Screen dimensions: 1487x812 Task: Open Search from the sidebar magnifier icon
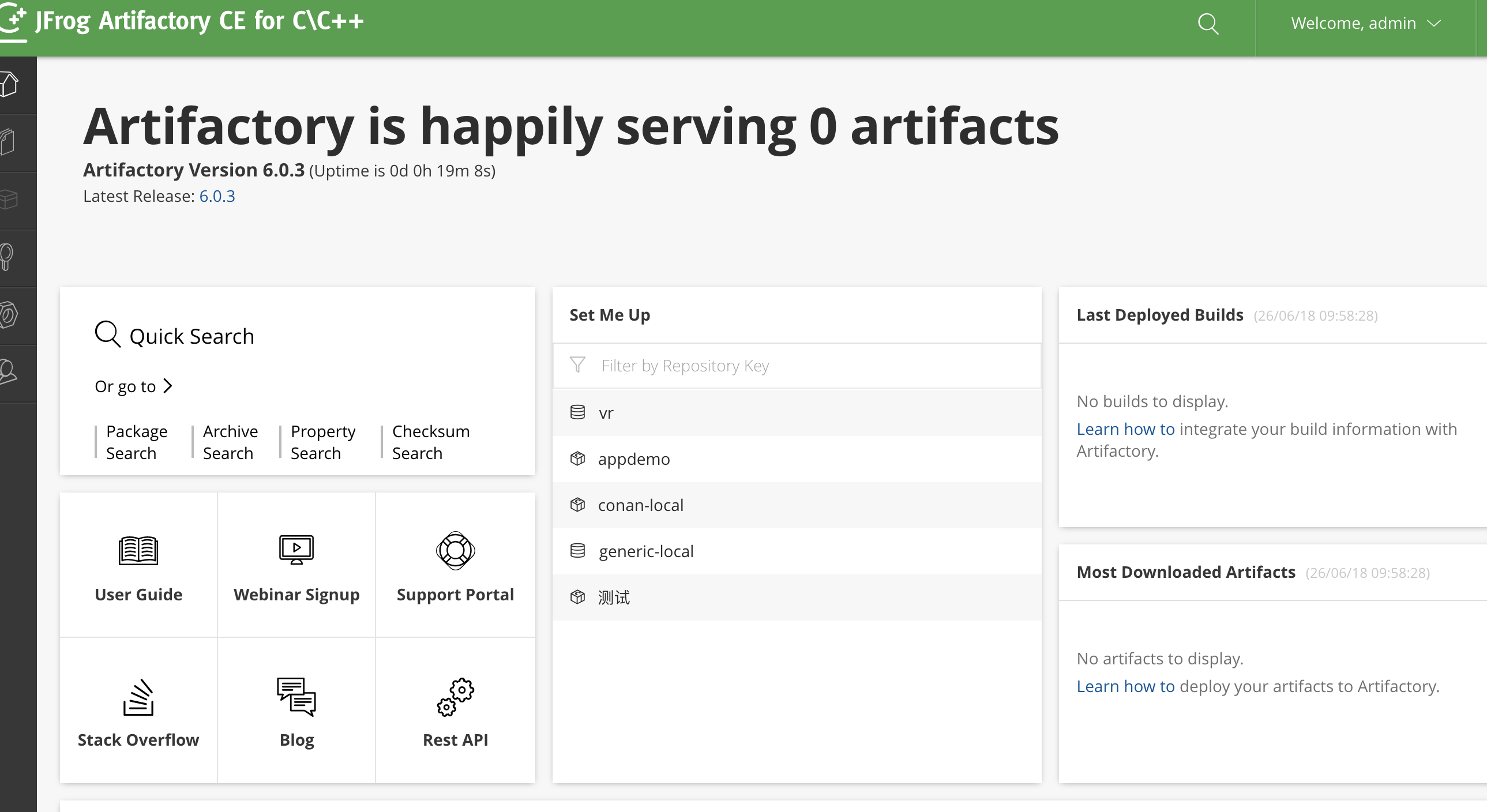tap(7, 257)
